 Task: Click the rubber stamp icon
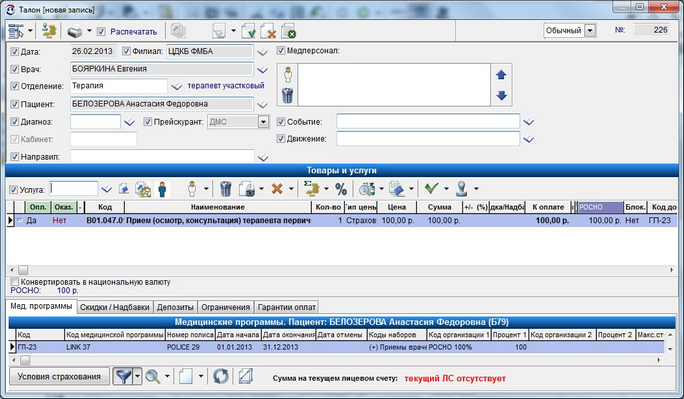pyautogui.click(x=462, y=189)
